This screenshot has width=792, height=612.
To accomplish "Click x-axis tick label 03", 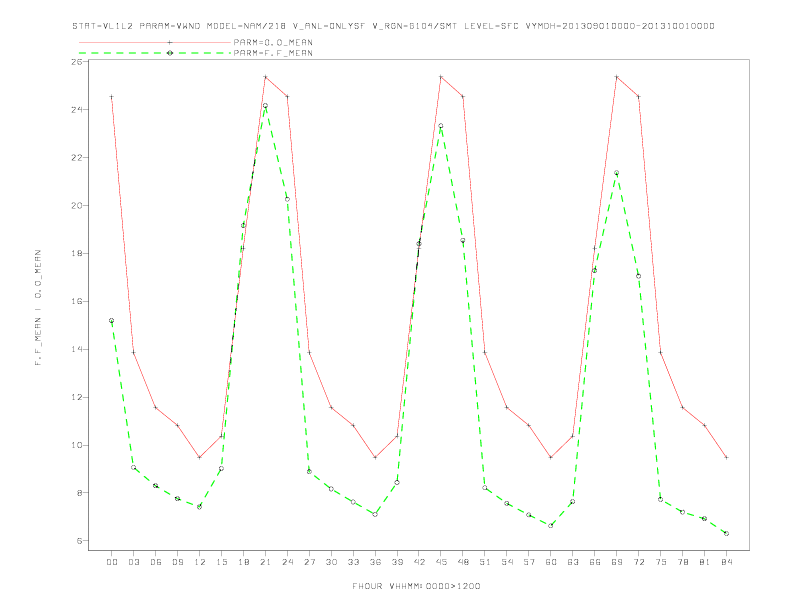I will [134, 562].
